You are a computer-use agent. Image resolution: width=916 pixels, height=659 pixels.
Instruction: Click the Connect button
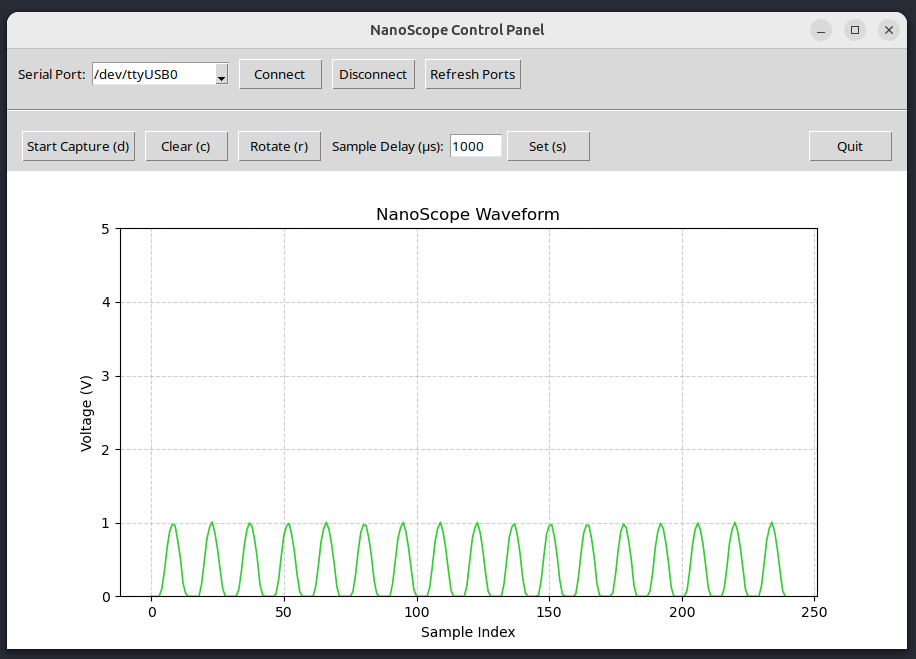click(x=279, y=75)
